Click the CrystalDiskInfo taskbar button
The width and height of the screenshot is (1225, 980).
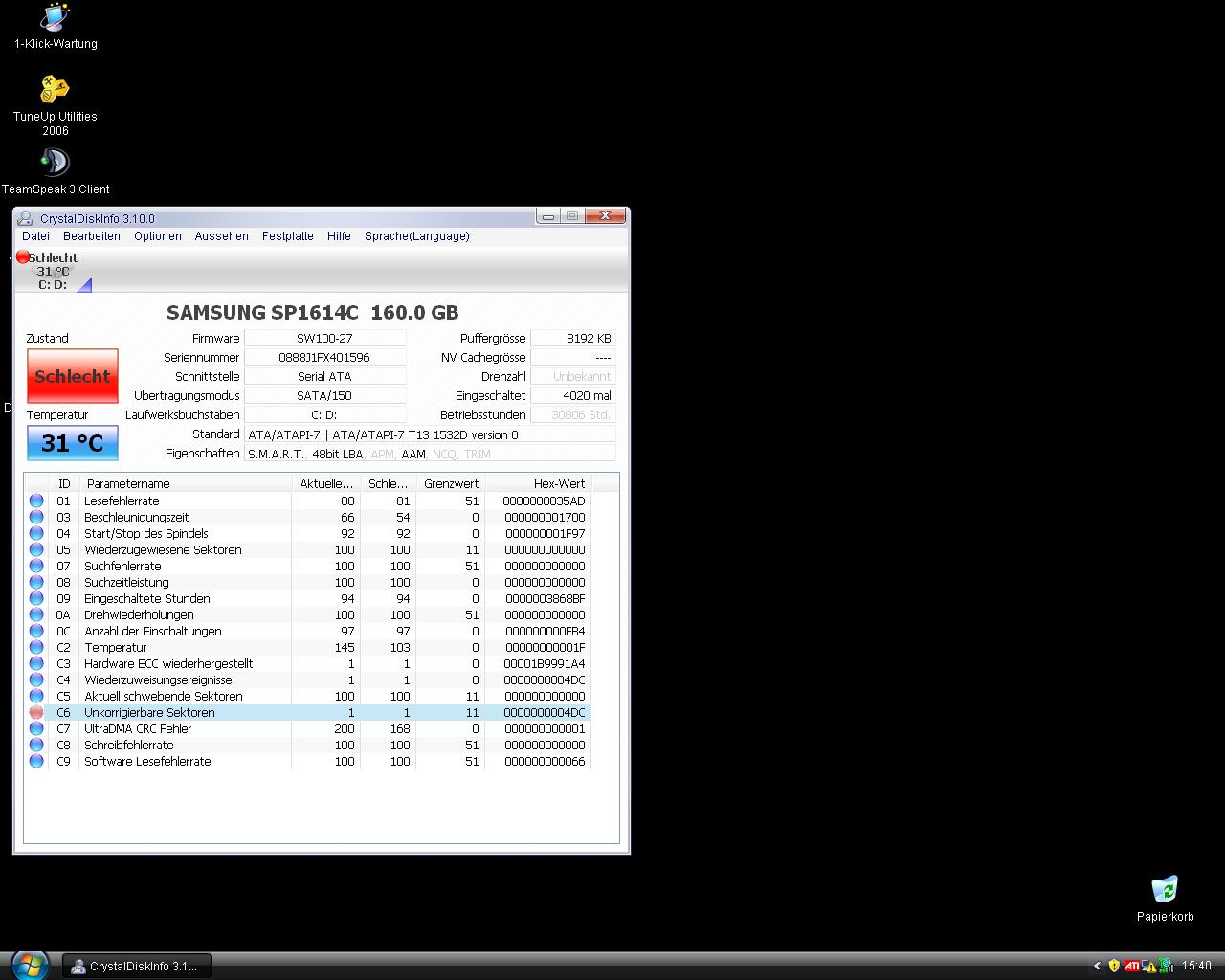[x=136, y=967]
